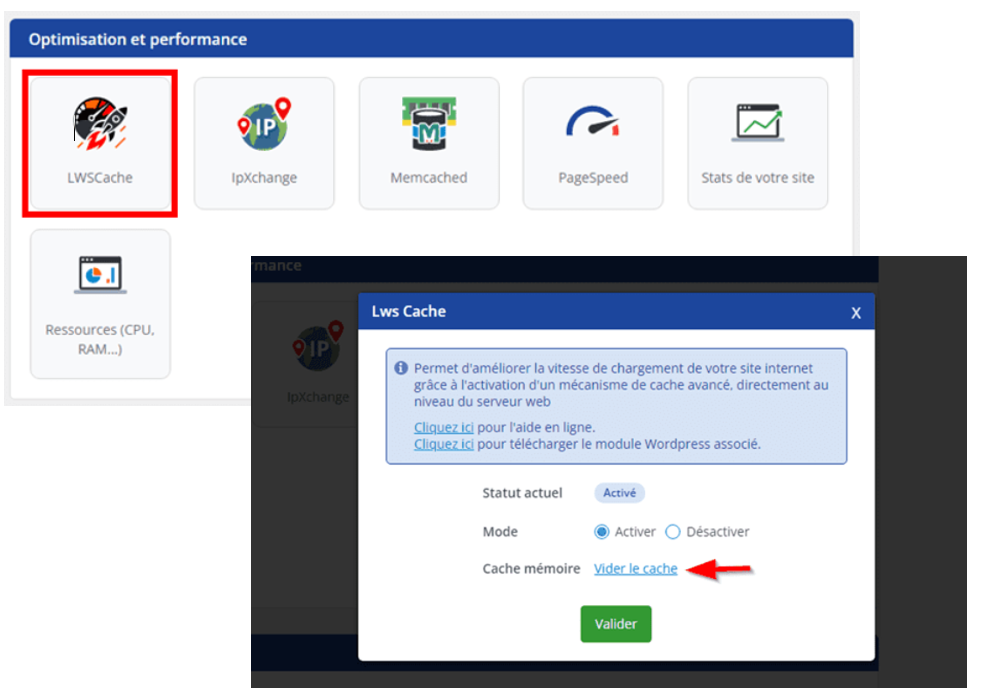Open the LWSCache rocket icon
The image size is (982, 699).
point(100,123)
